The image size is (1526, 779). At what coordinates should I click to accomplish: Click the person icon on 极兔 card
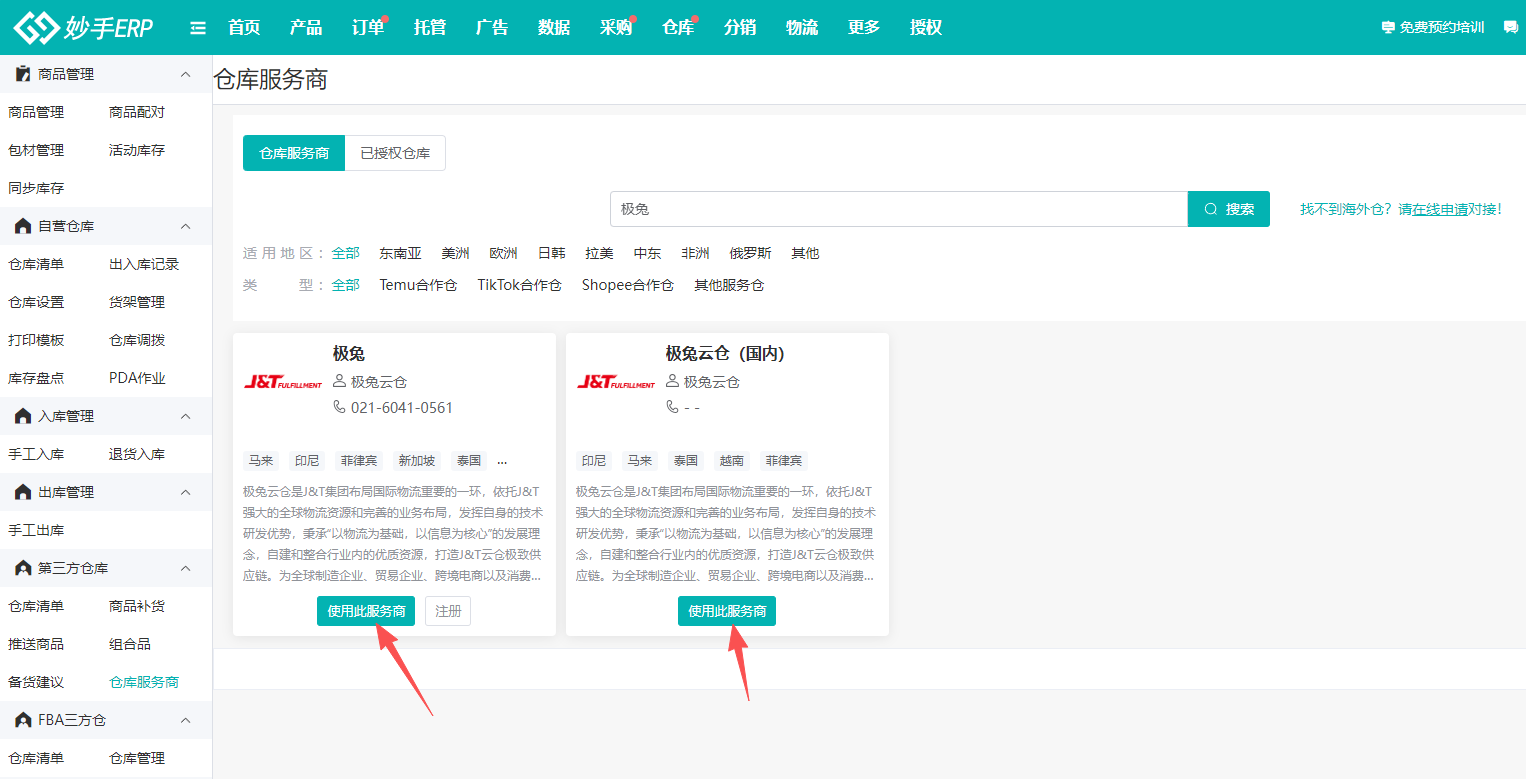point(339,381)
